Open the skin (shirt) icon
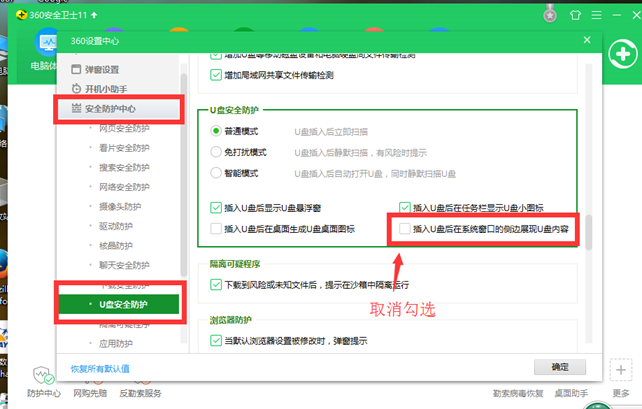 coord(575,15)
